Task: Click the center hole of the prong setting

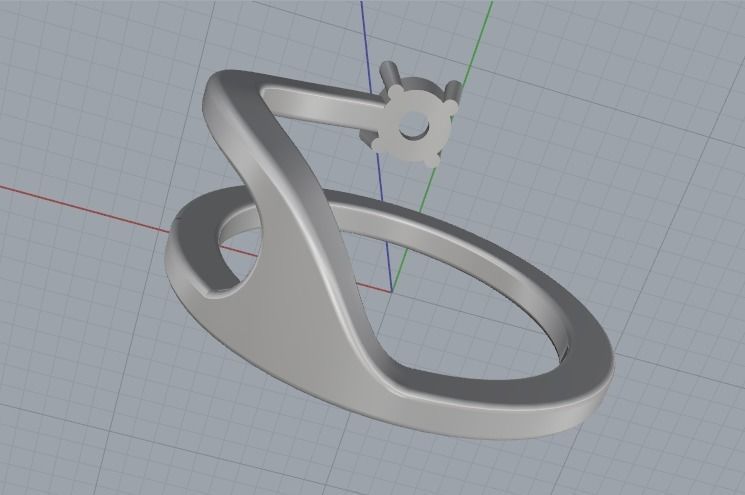Action: [x=414, y=126]
